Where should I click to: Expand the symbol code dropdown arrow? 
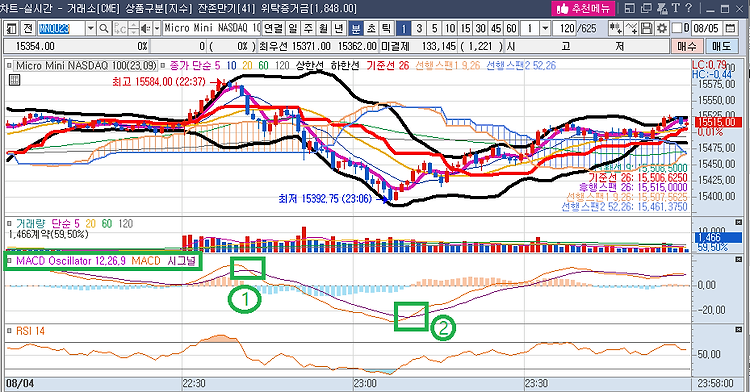click(90, 29)
